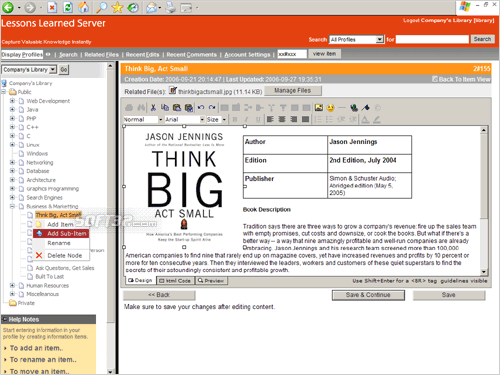This screenshot has height=375, width=500.
Task: Click the browser Stop icon
Action: [52, 7]
